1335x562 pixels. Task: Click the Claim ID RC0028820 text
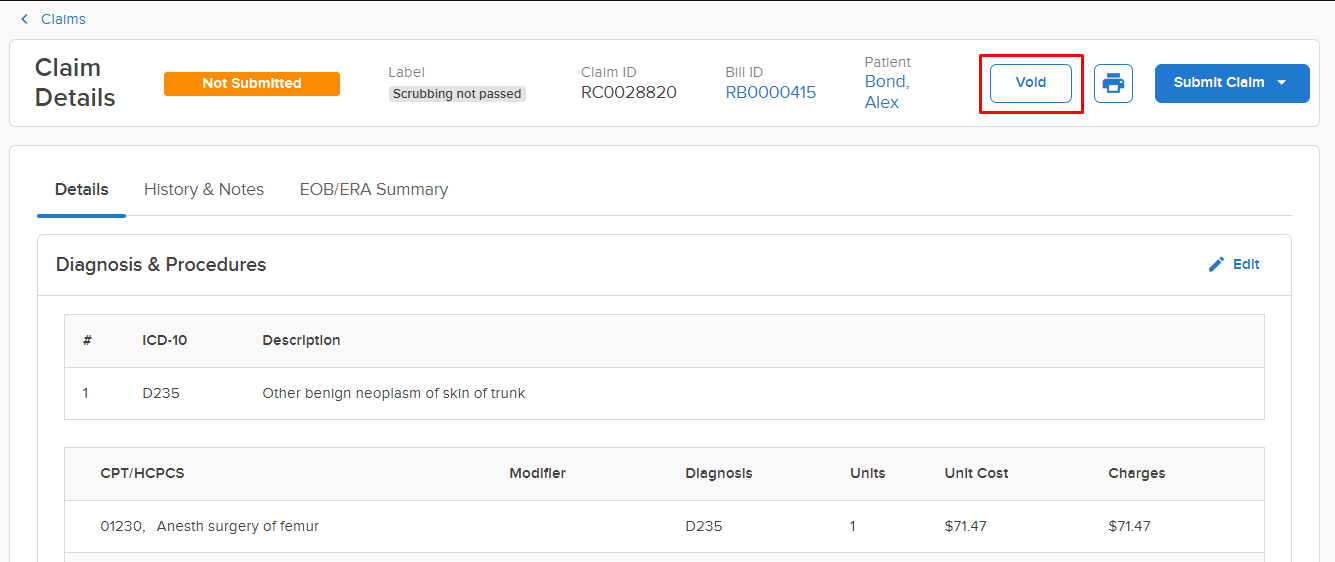[x=628, y=92]
